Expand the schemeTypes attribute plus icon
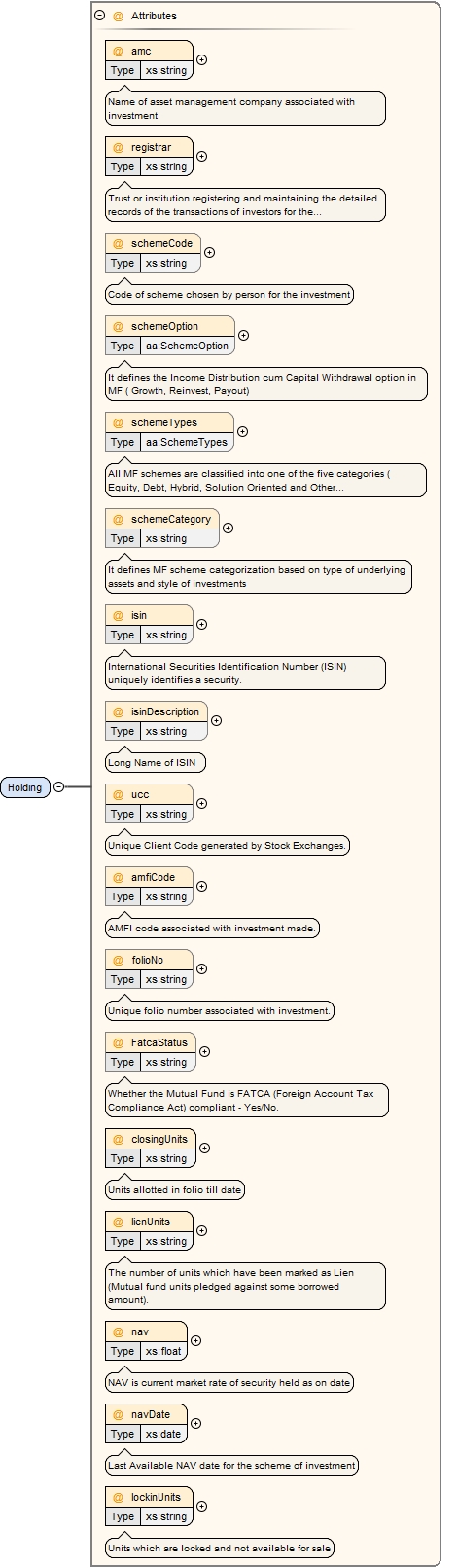The width and height of the screenshot is (458, 1568). pyautogui.click(x=242, y=431)
